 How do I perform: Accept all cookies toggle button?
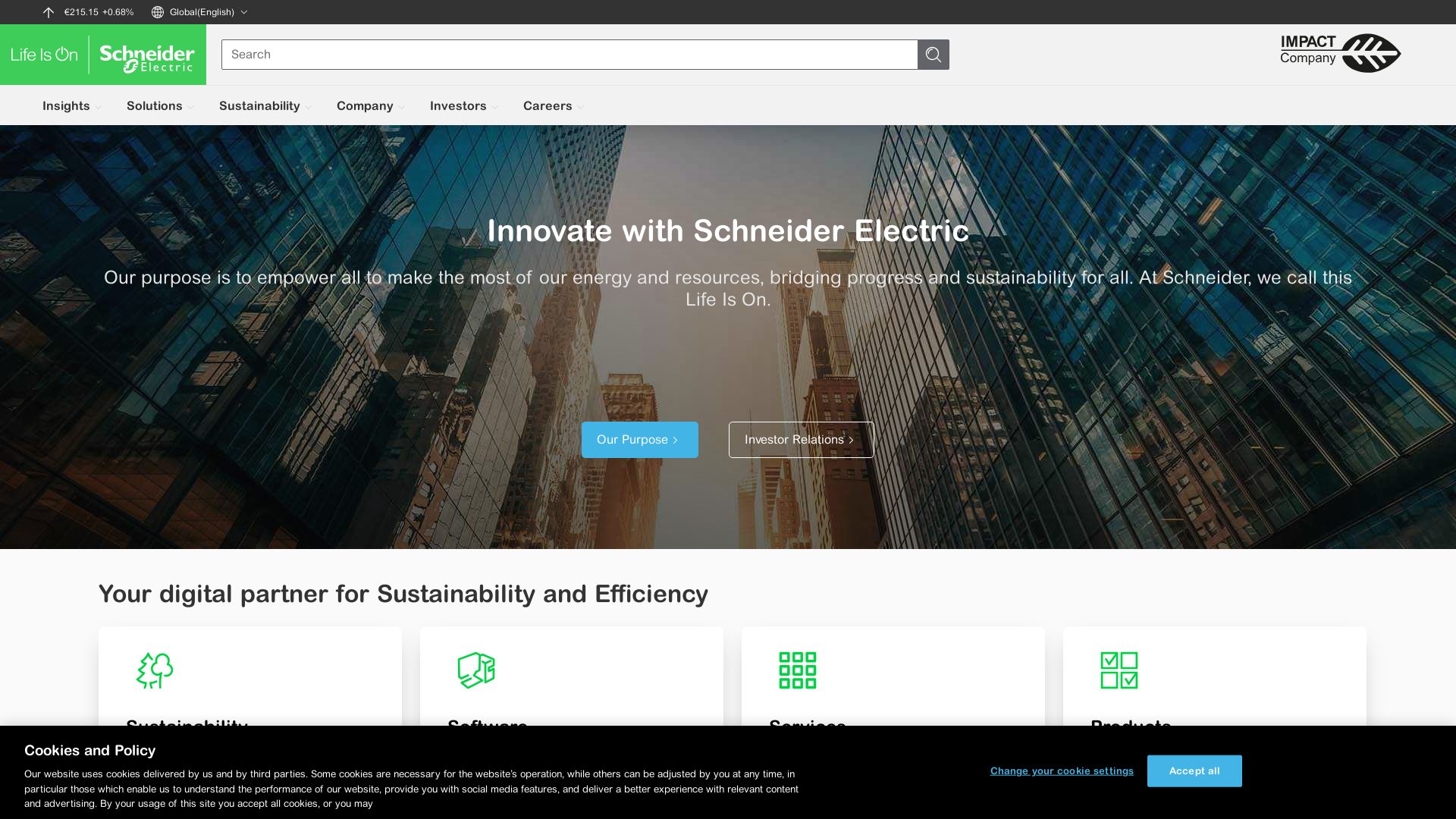1195,771
